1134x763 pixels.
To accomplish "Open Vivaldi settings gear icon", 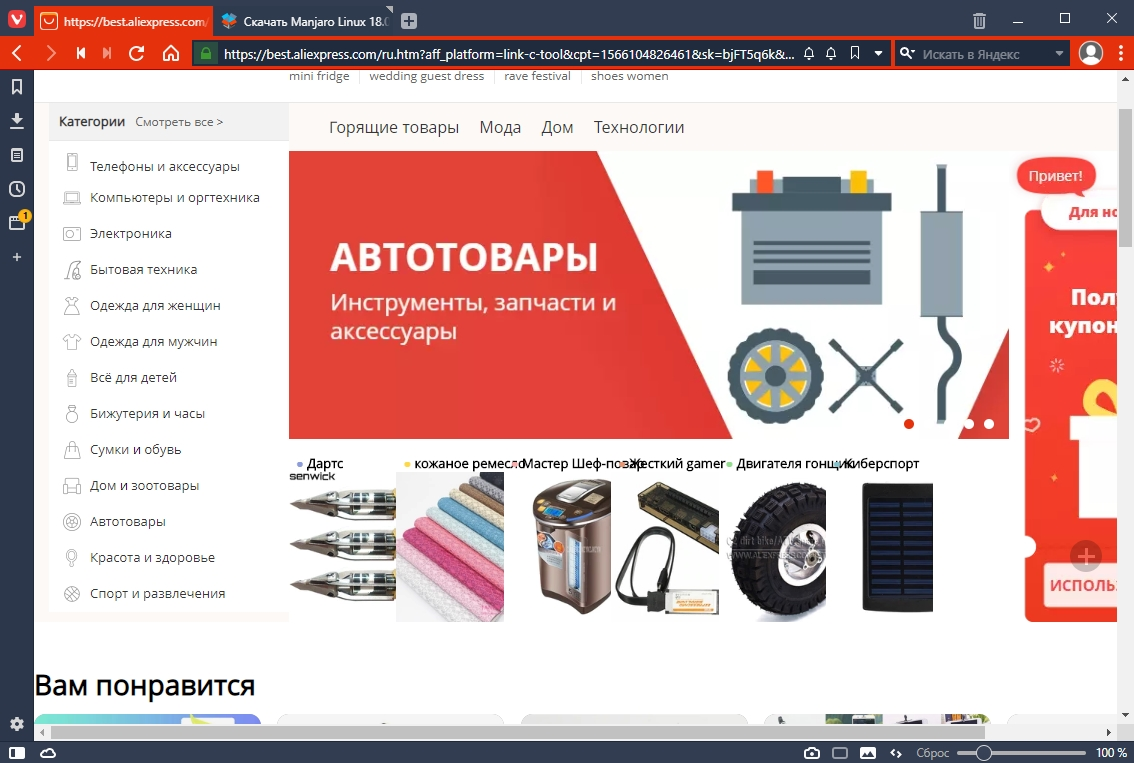I will click(17, 724).
